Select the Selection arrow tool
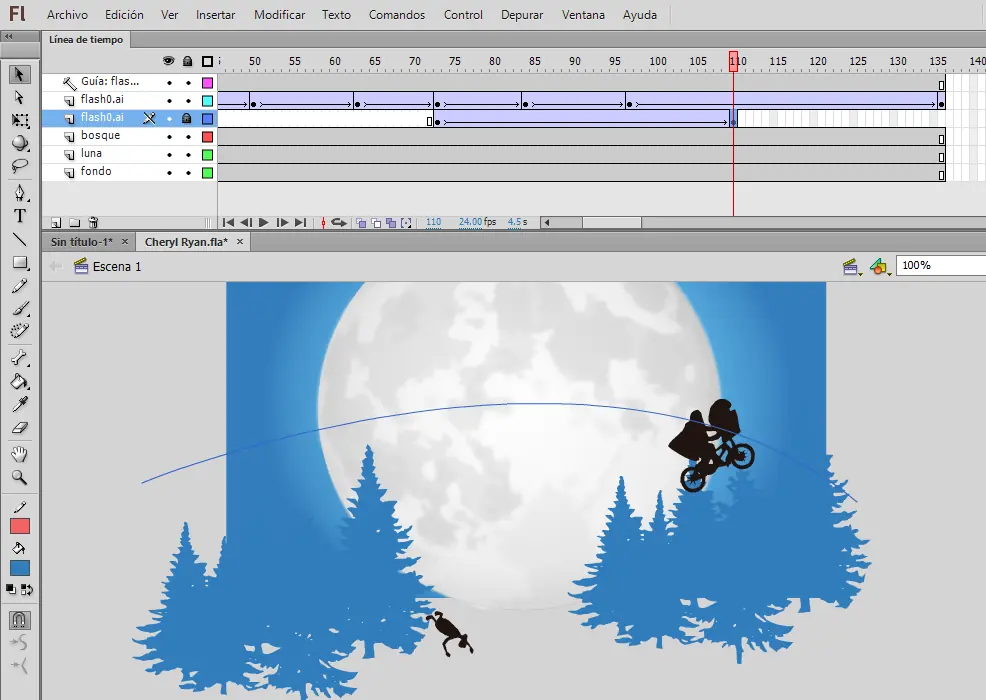Screen dimensions: 986x700 pos(19,74)
